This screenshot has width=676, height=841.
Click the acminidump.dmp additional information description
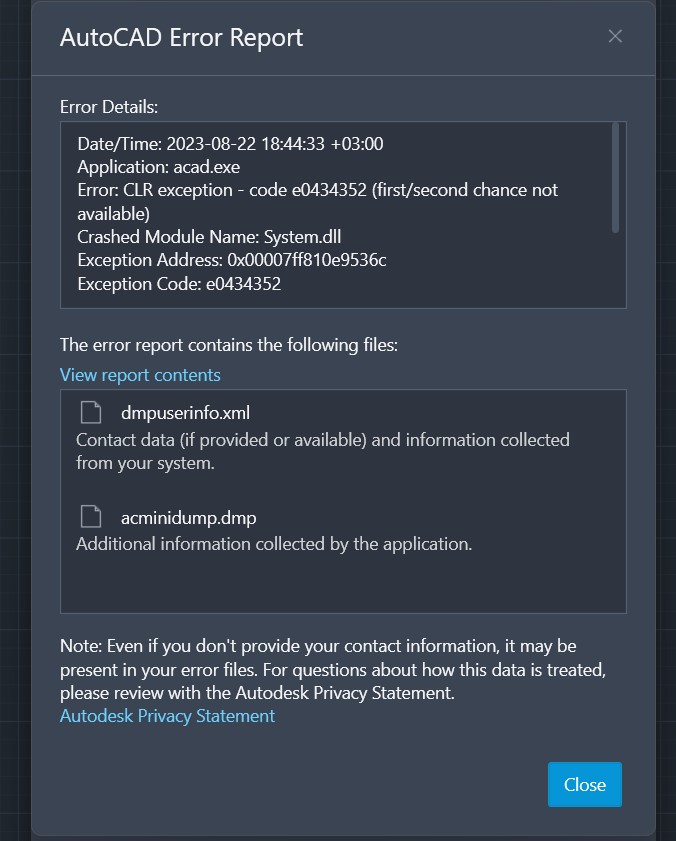(x=273, y=544)
